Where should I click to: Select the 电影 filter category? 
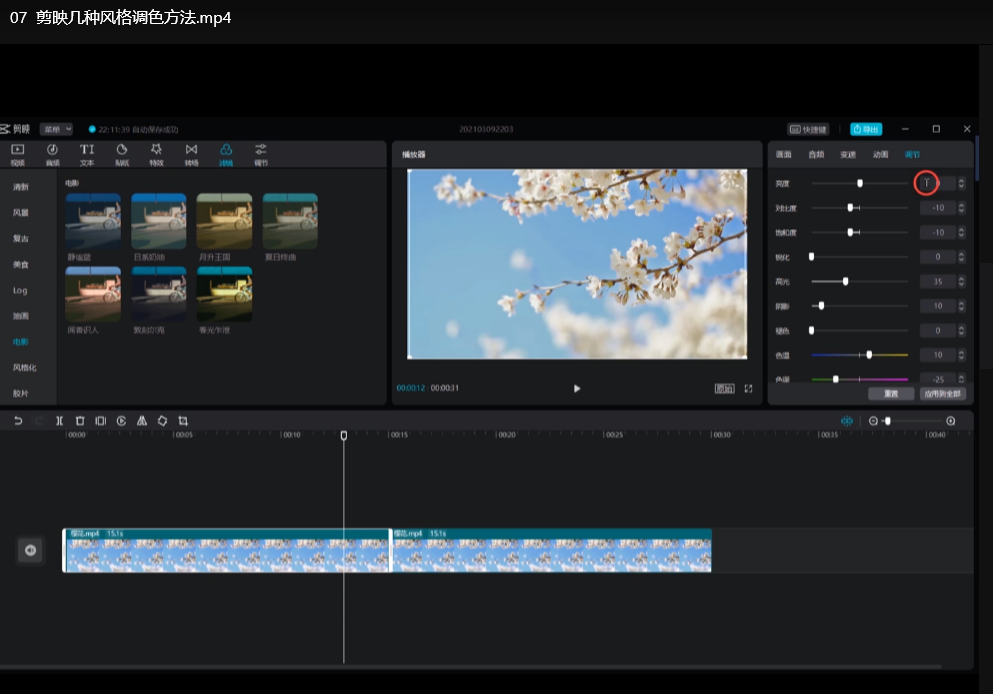[x=21, y=342]
